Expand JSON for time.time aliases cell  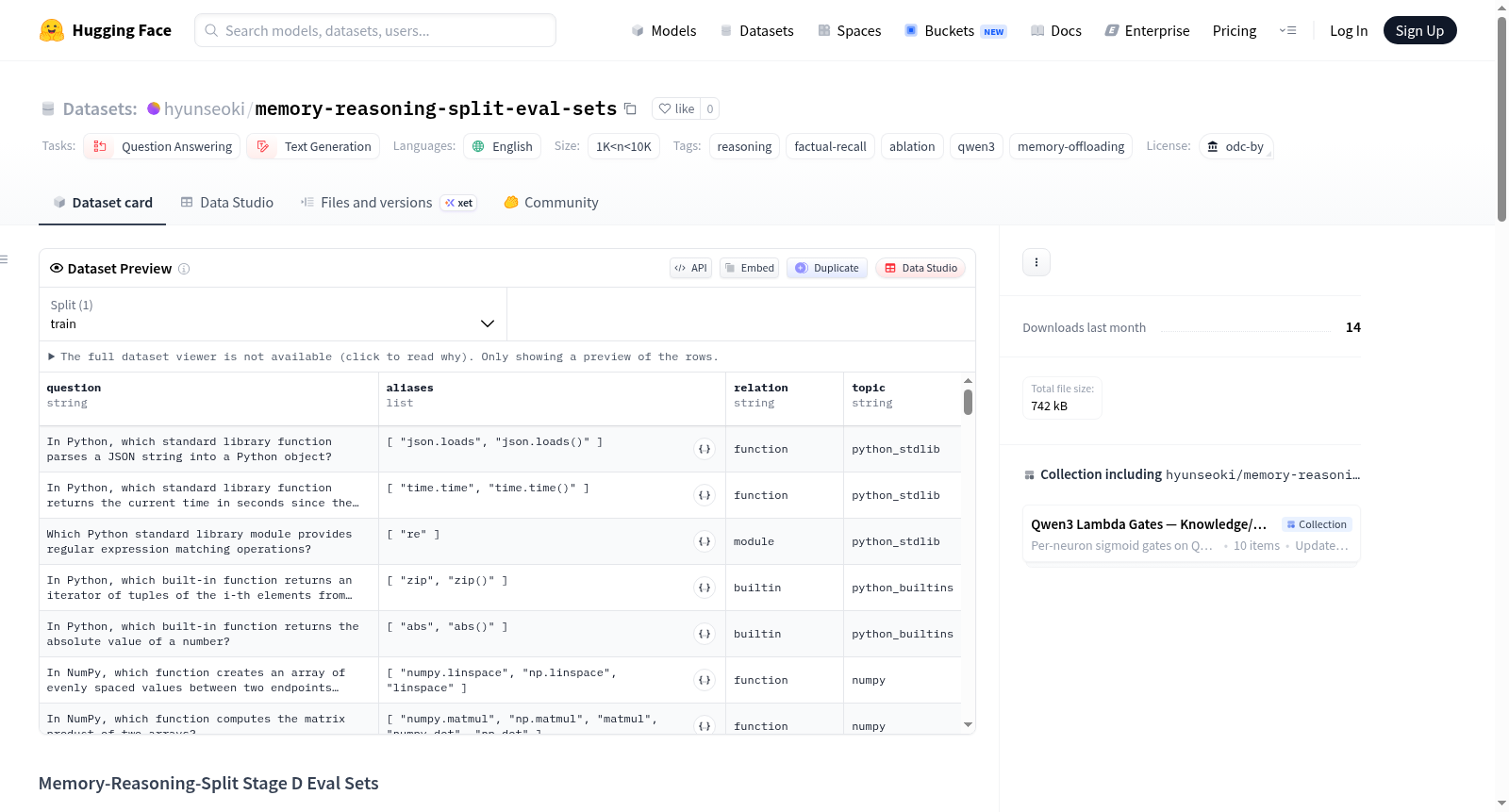point(705,495)
